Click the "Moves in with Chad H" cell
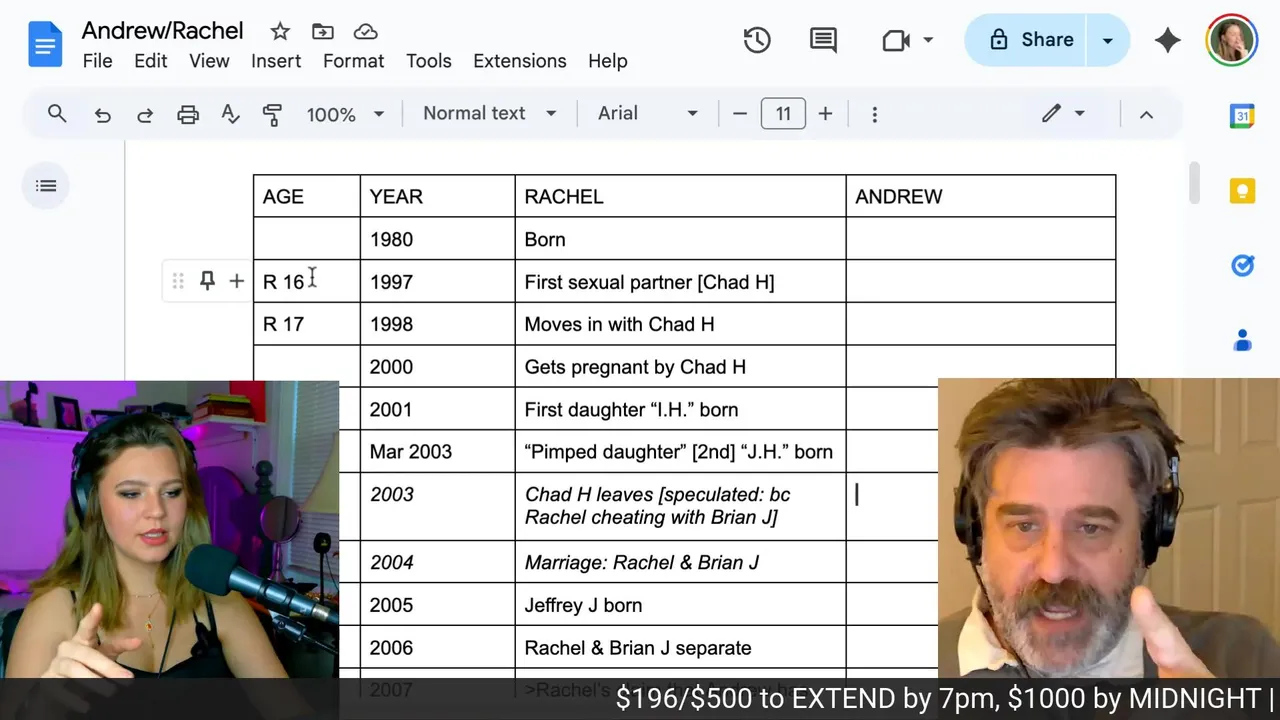The image size is (1280, 720). 680,324
